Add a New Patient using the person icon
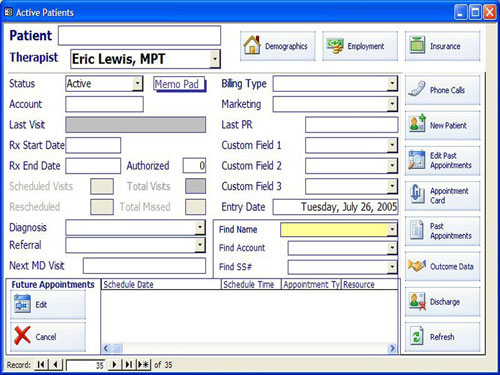Viewport: 500px width, 375px height. click(443, 125)
